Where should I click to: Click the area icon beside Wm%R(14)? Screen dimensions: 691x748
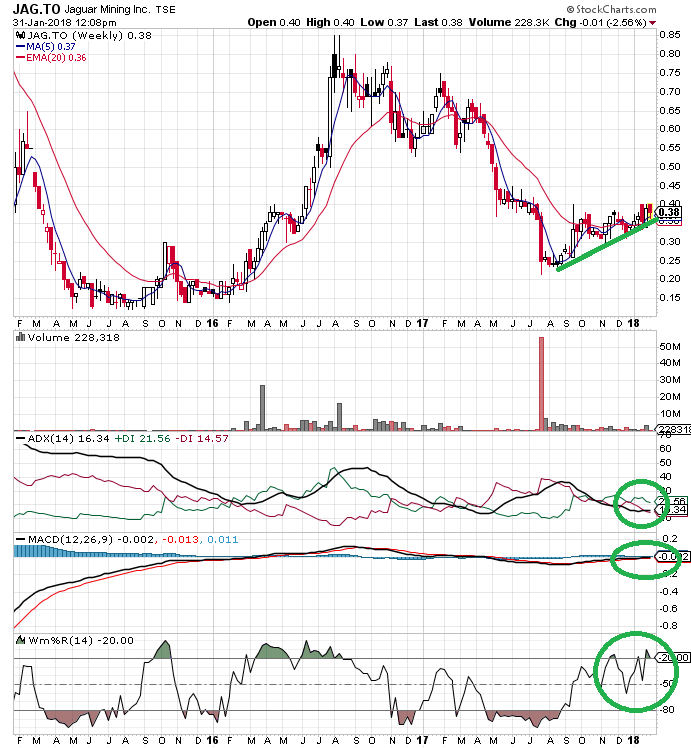21,640
